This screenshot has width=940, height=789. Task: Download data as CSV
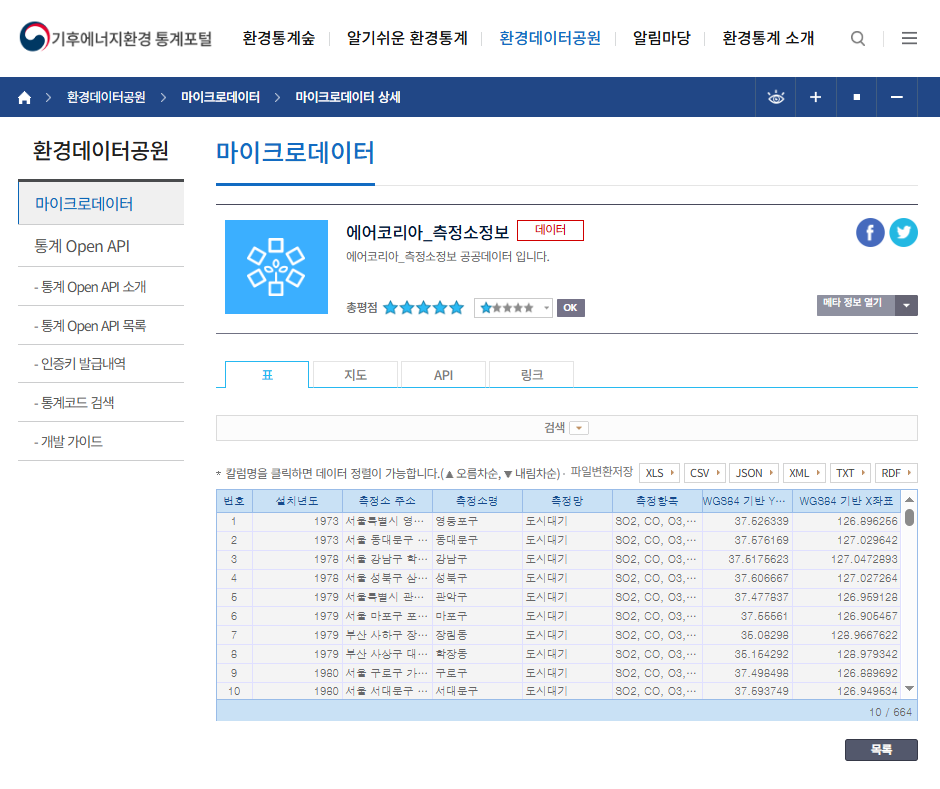click(705, 473)
